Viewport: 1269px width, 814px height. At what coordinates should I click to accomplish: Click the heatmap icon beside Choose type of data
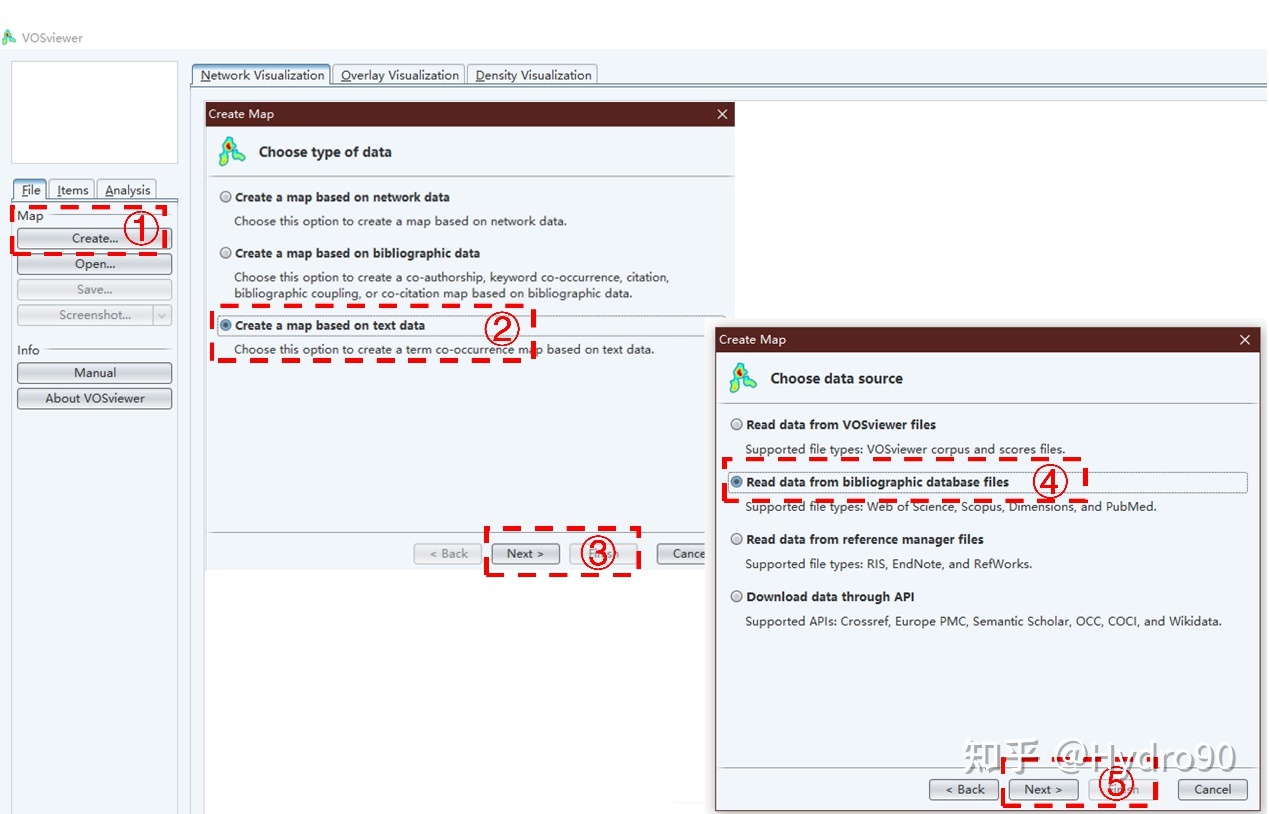(x=232, y=152)
